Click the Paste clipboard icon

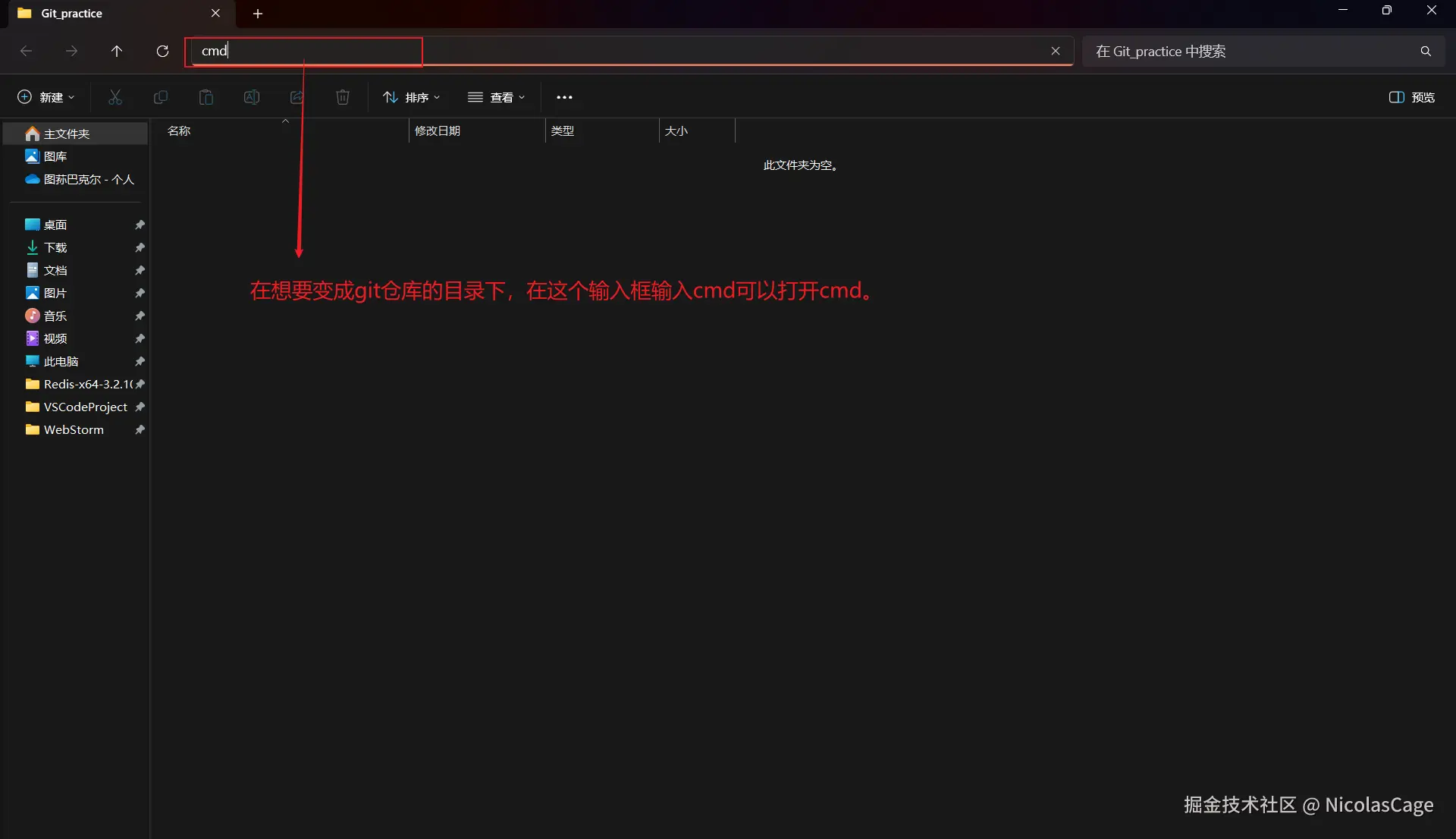pos(206,97)
